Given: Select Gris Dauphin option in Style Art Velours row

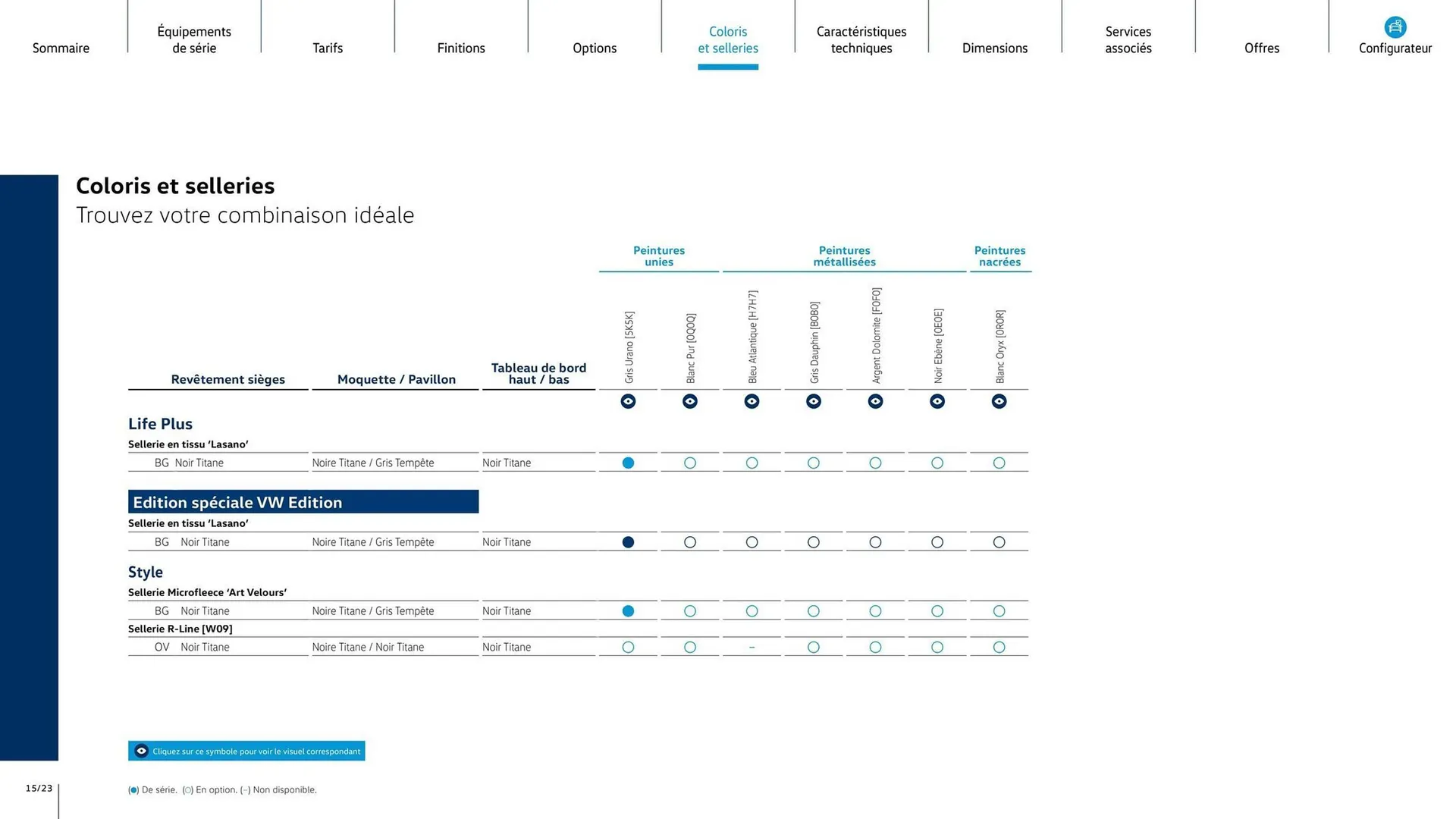Looking at the screenshot, I should pyautogui.click(x=814, y=611).
